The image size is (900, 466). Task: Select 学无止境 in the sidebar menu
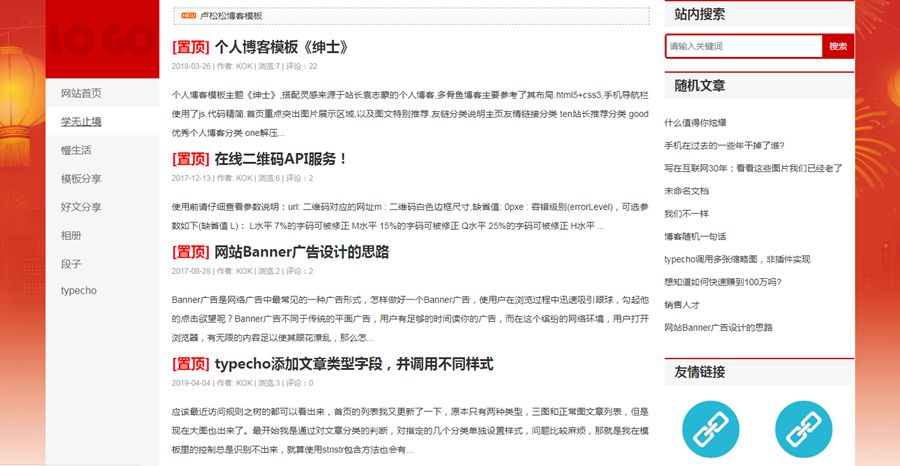pyautogui.click(x=81, y=122)
